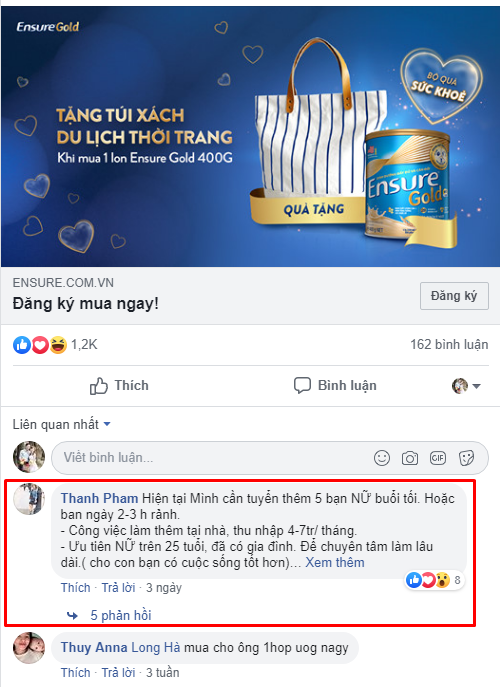Click the thumbs-up Thích icon under post
Screen dimensions: 500x687
(x=99, y=386)
